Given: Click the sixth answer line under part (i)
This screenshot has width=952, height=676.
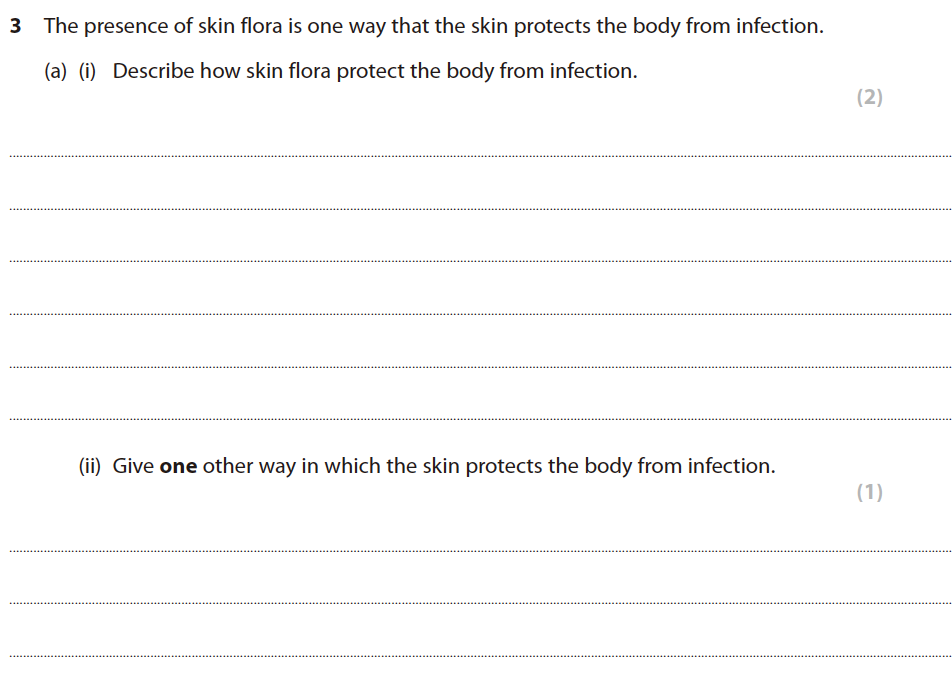Looking at the screenshot, I should click(x=480, y=419).
